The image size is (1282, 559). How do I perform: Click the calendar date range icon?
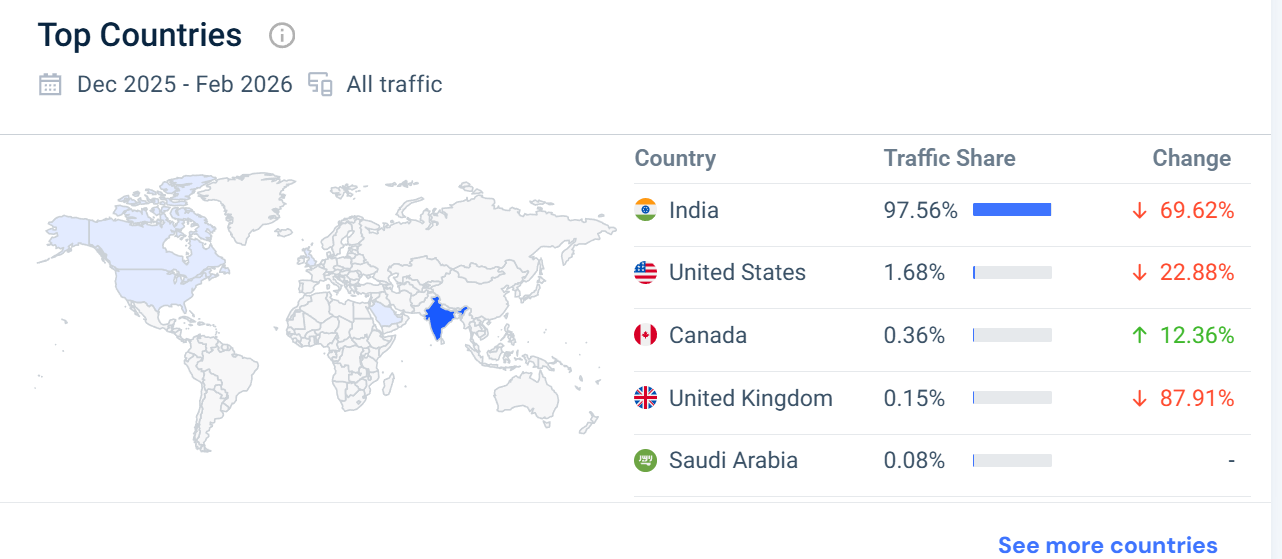tap(50, 85)
